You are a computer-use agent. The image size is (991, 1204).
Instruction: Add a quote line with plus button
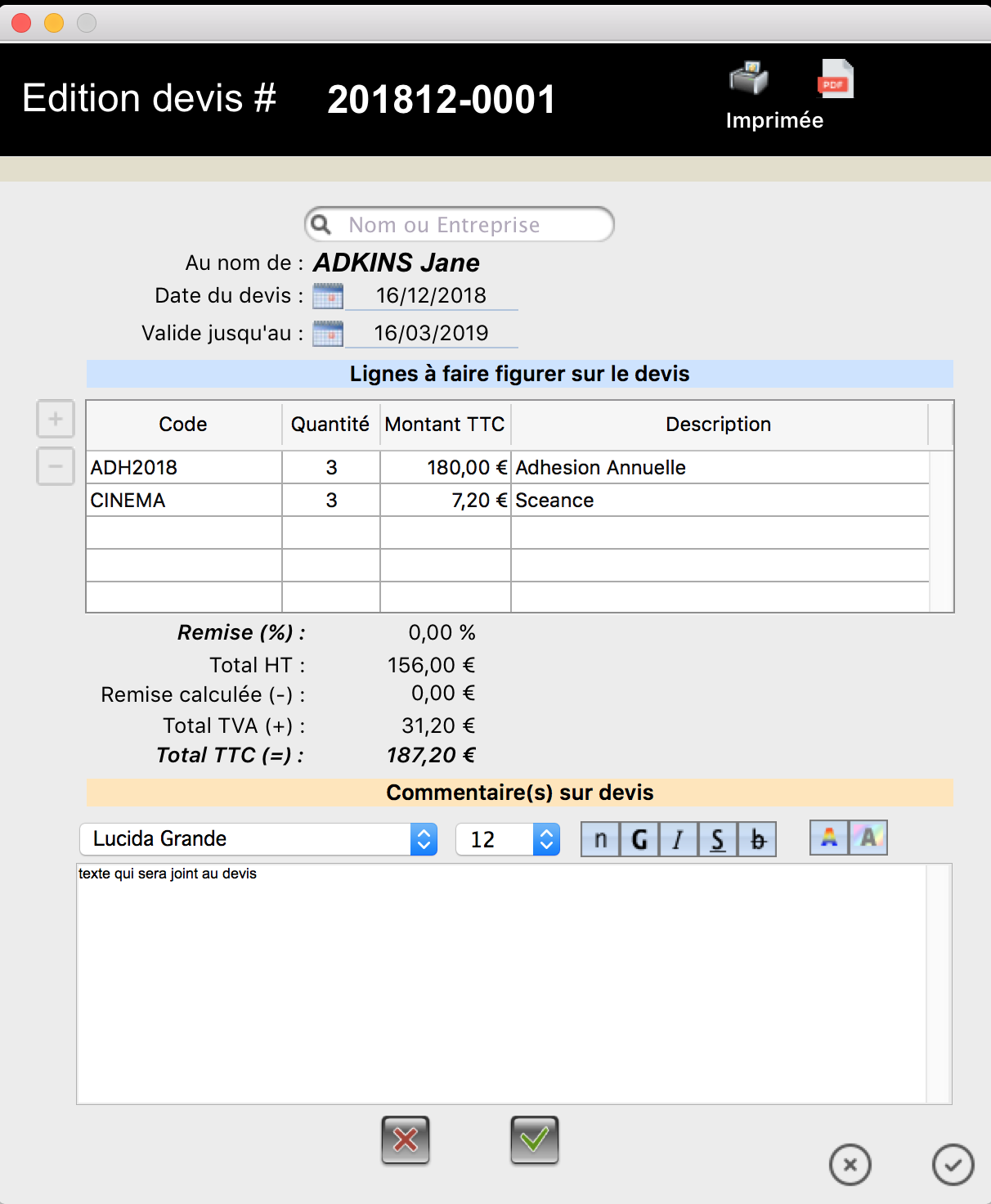pos(56,420)
